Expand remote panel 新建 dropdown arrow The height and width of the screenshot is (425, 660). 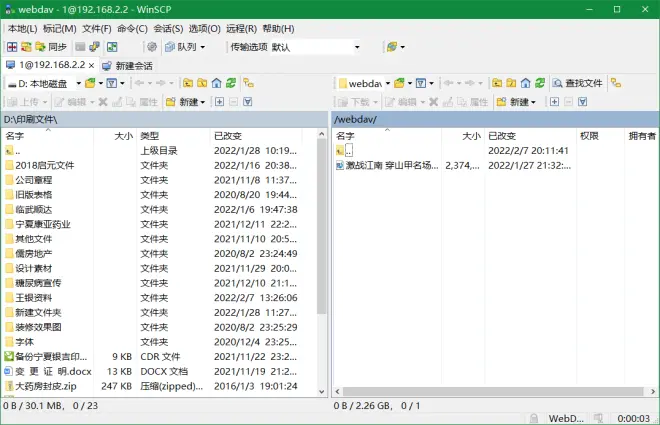coord(533,102)
